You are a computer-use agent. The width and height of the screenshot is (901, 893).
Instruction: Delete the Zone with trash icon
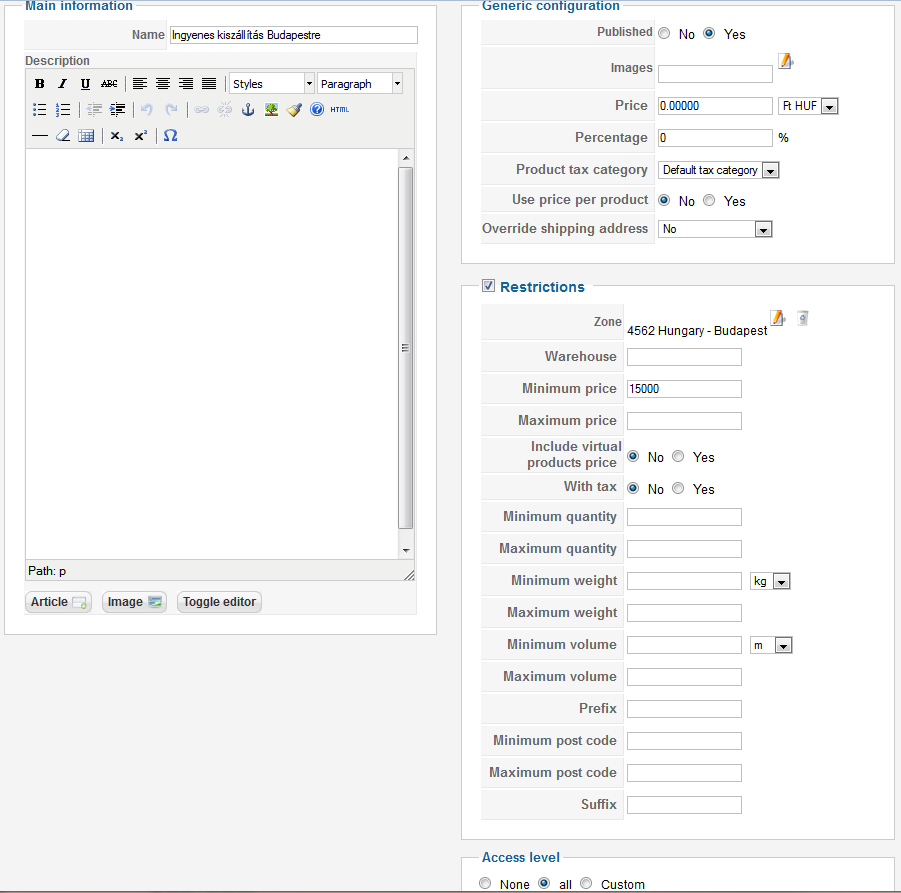click(x=803, y=318)
